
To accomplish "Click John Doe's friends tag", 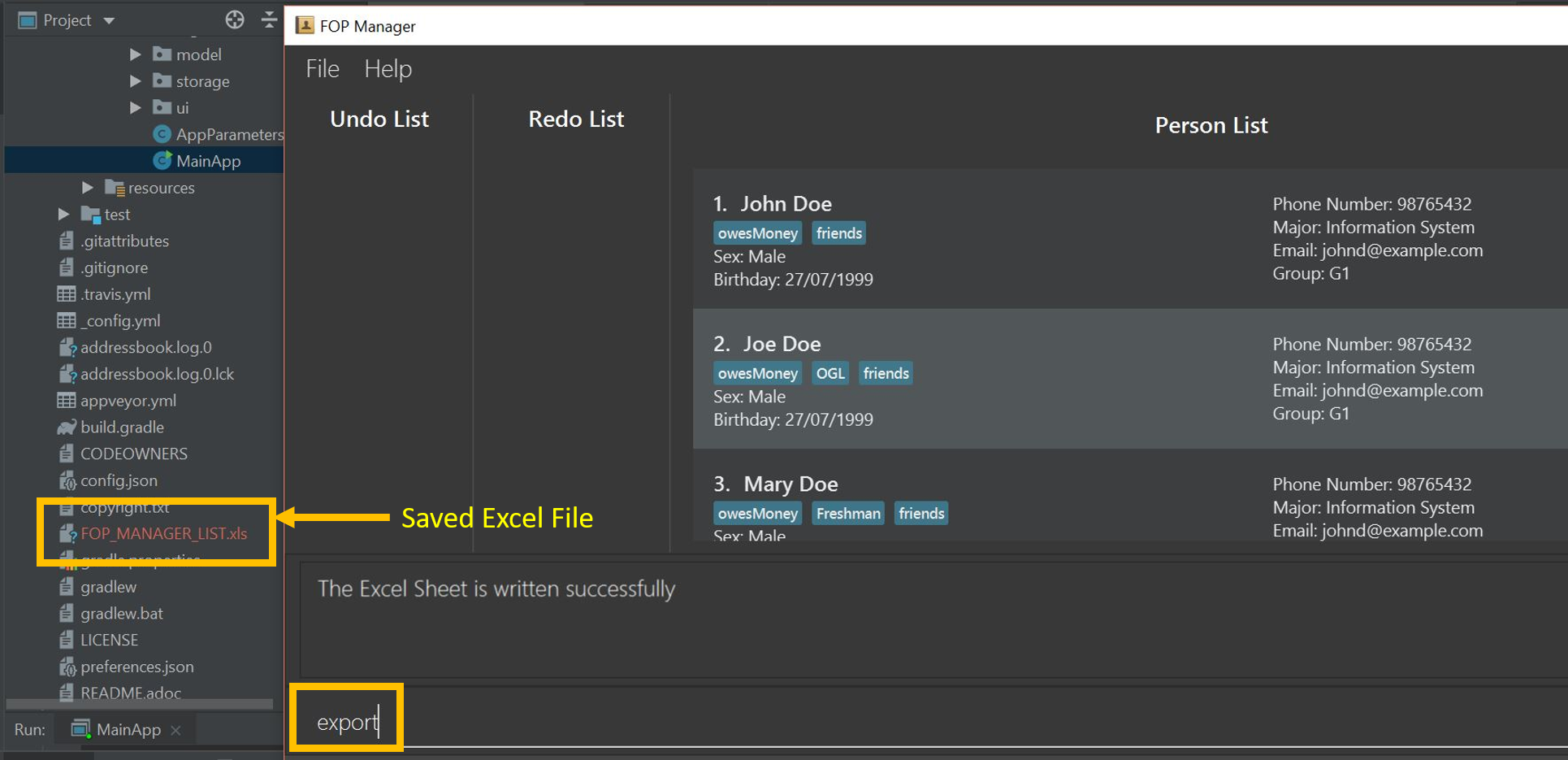I will 838,233.
